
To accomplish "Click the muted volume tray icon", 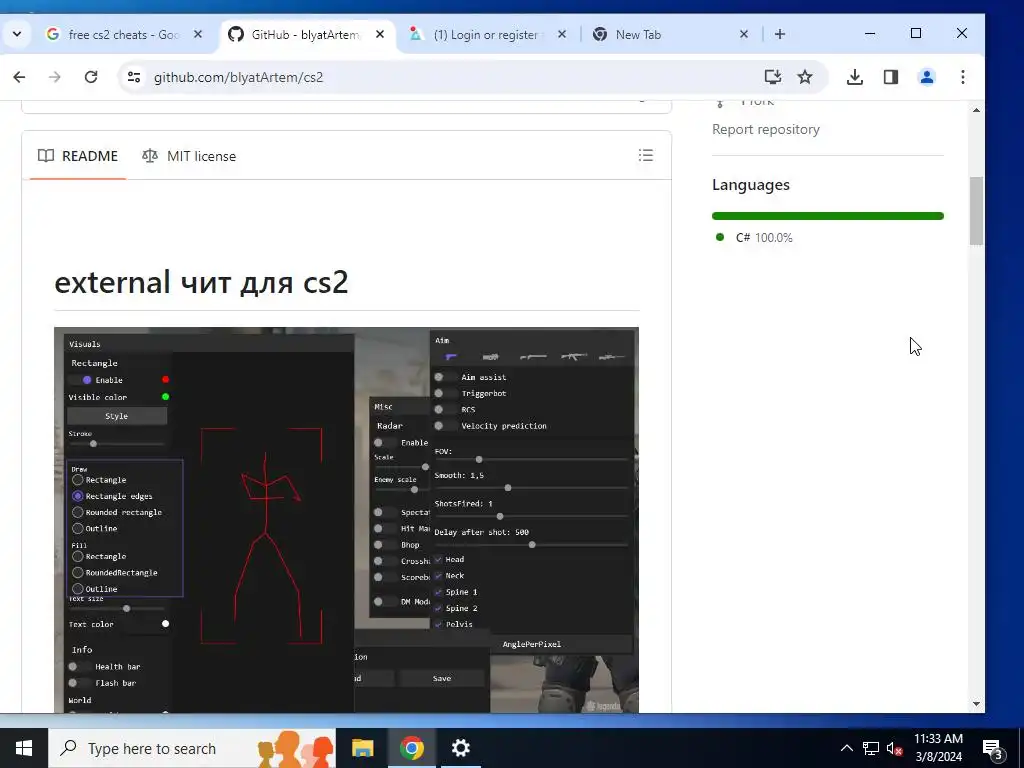I will 895,748.
